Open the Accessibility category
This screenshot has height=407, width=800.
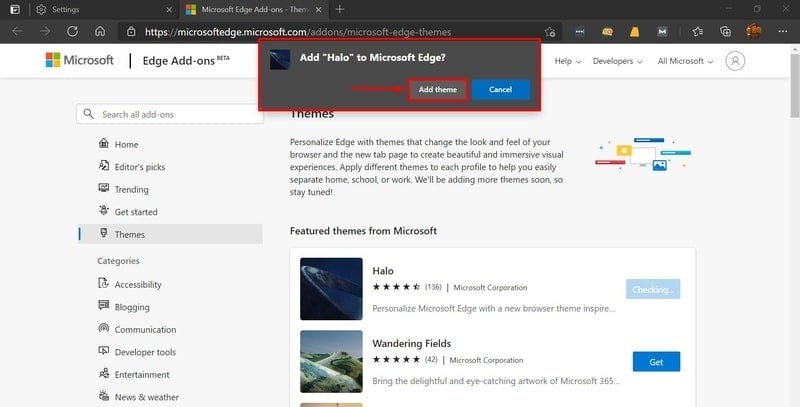[130, 284]
